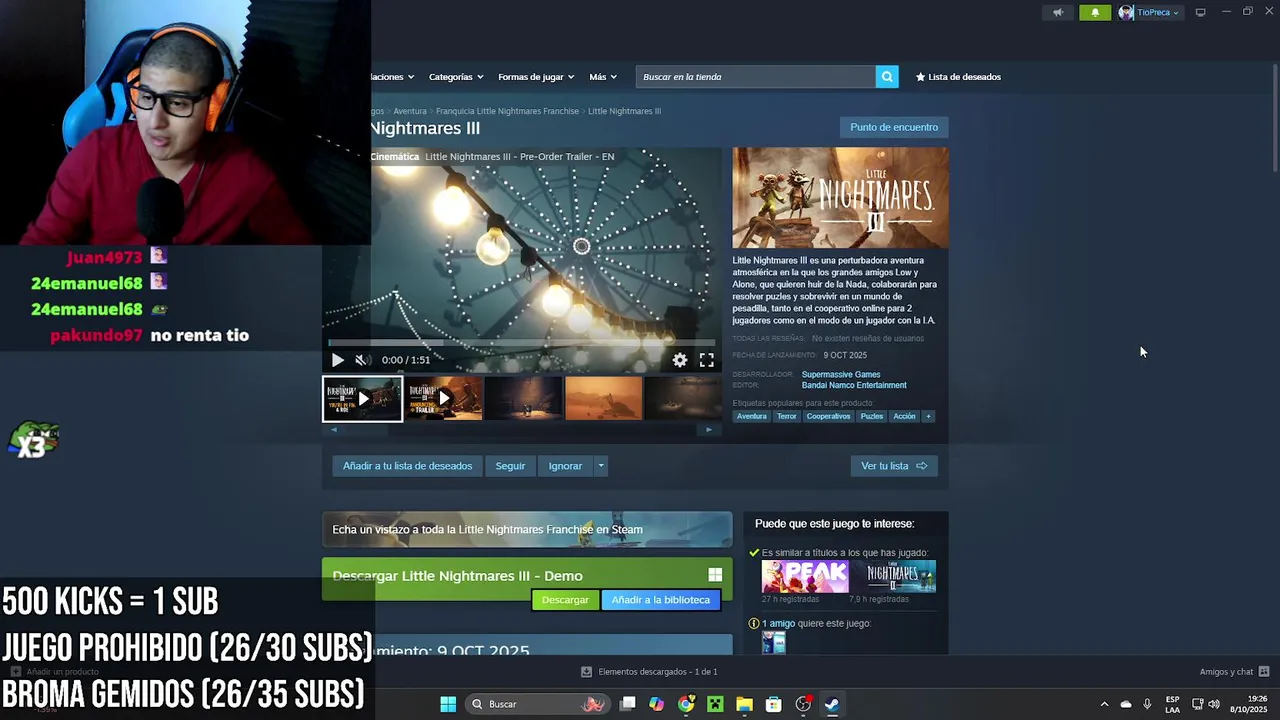The height and width of the screenshot is (720, 1280).
Task: Select the desert screenshot thumbnail
Action: point(604,399)
